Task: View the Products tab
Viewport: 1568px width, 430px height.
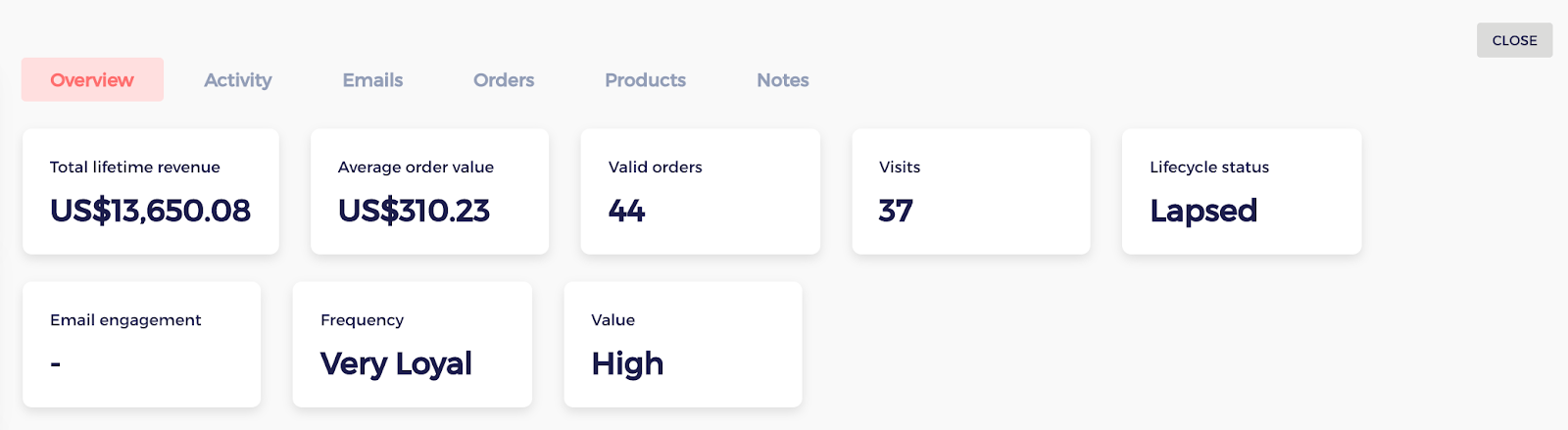Action: tap(645, 80)
